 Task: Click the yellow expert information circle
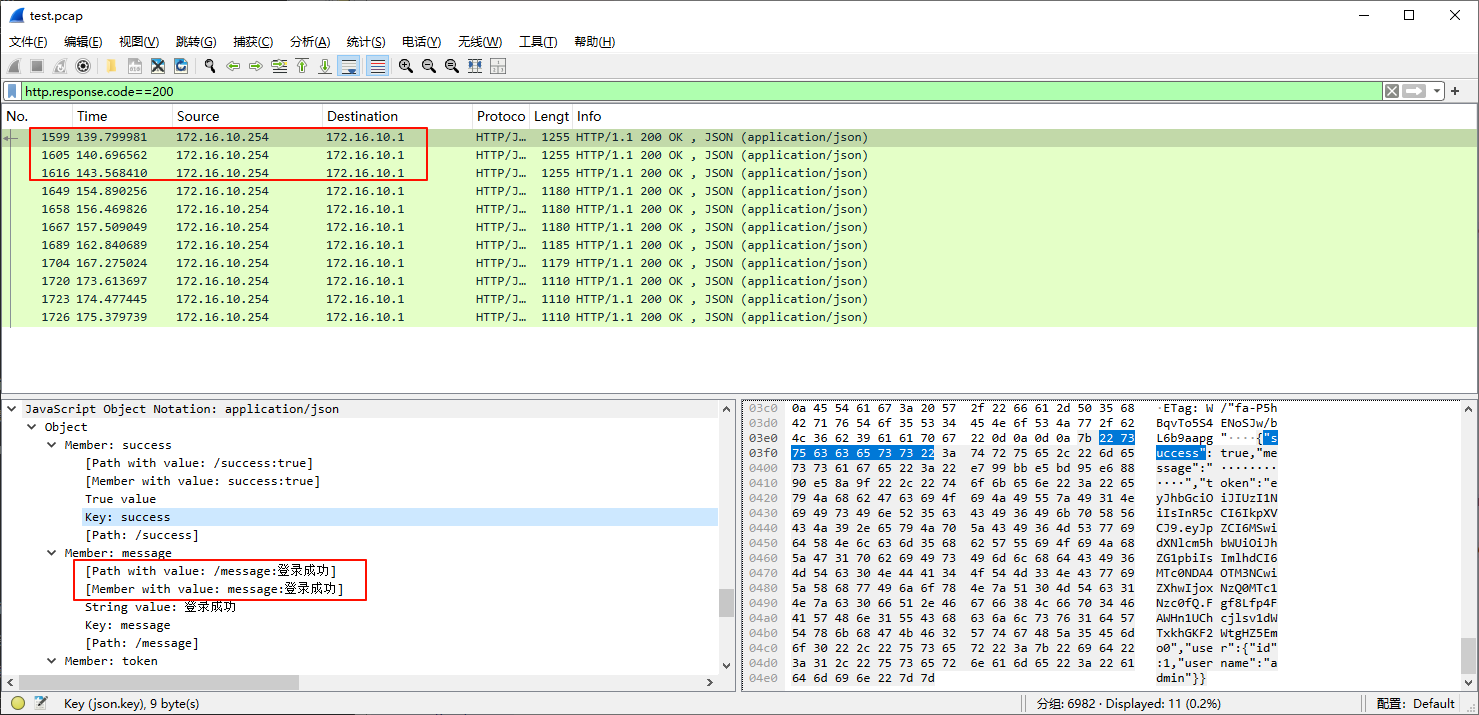click(17, 703)
